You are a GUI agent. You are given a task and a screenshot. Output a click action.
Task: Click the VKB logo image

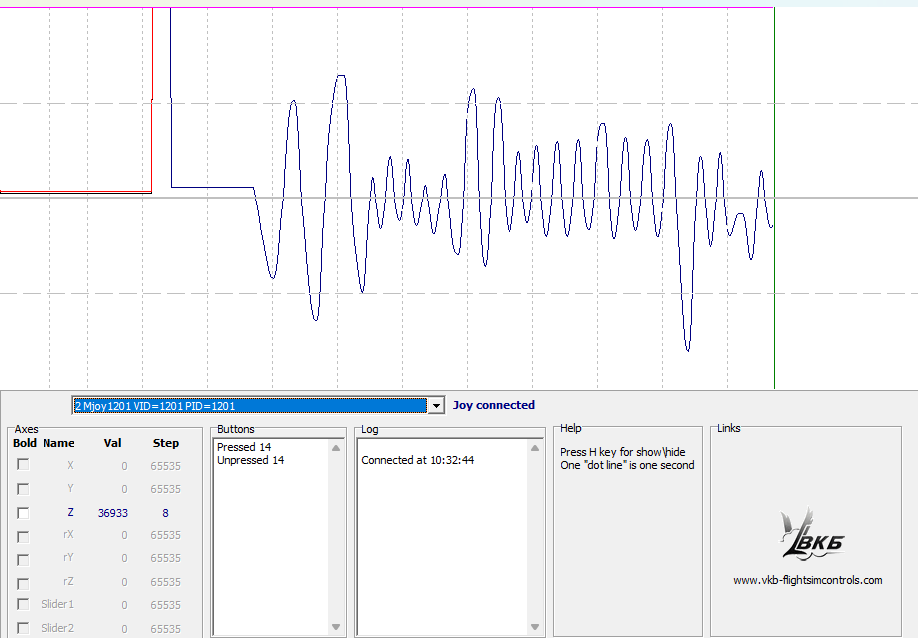click(811, 533)
